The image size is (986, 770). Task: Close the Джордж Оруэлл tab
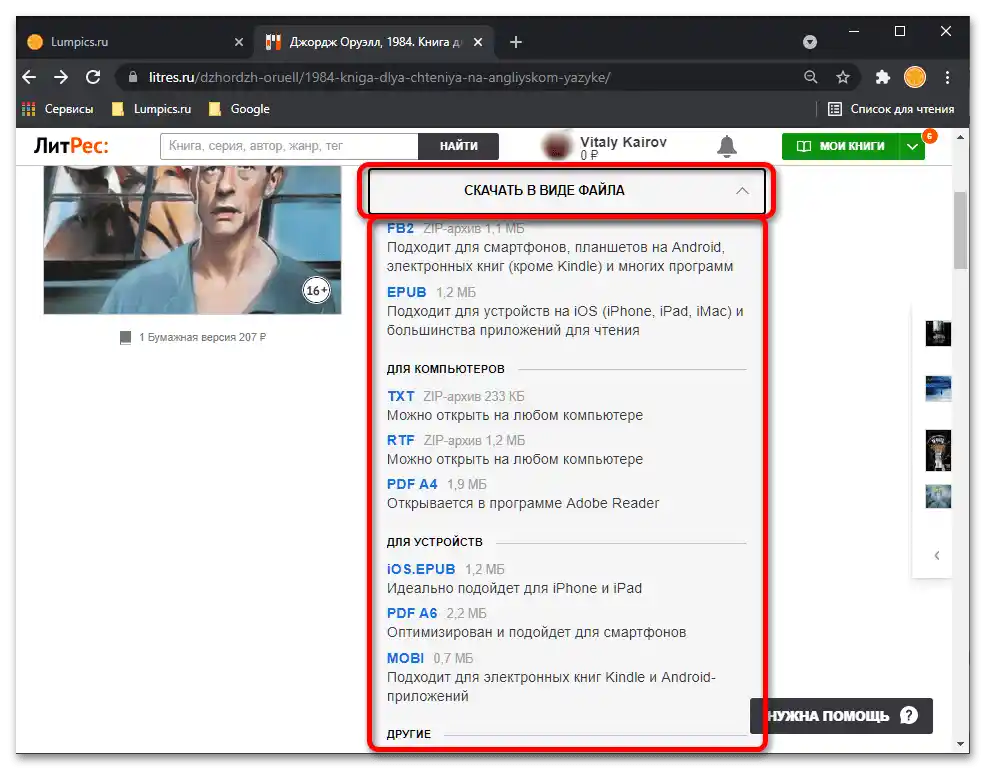[x=478, y=42]
